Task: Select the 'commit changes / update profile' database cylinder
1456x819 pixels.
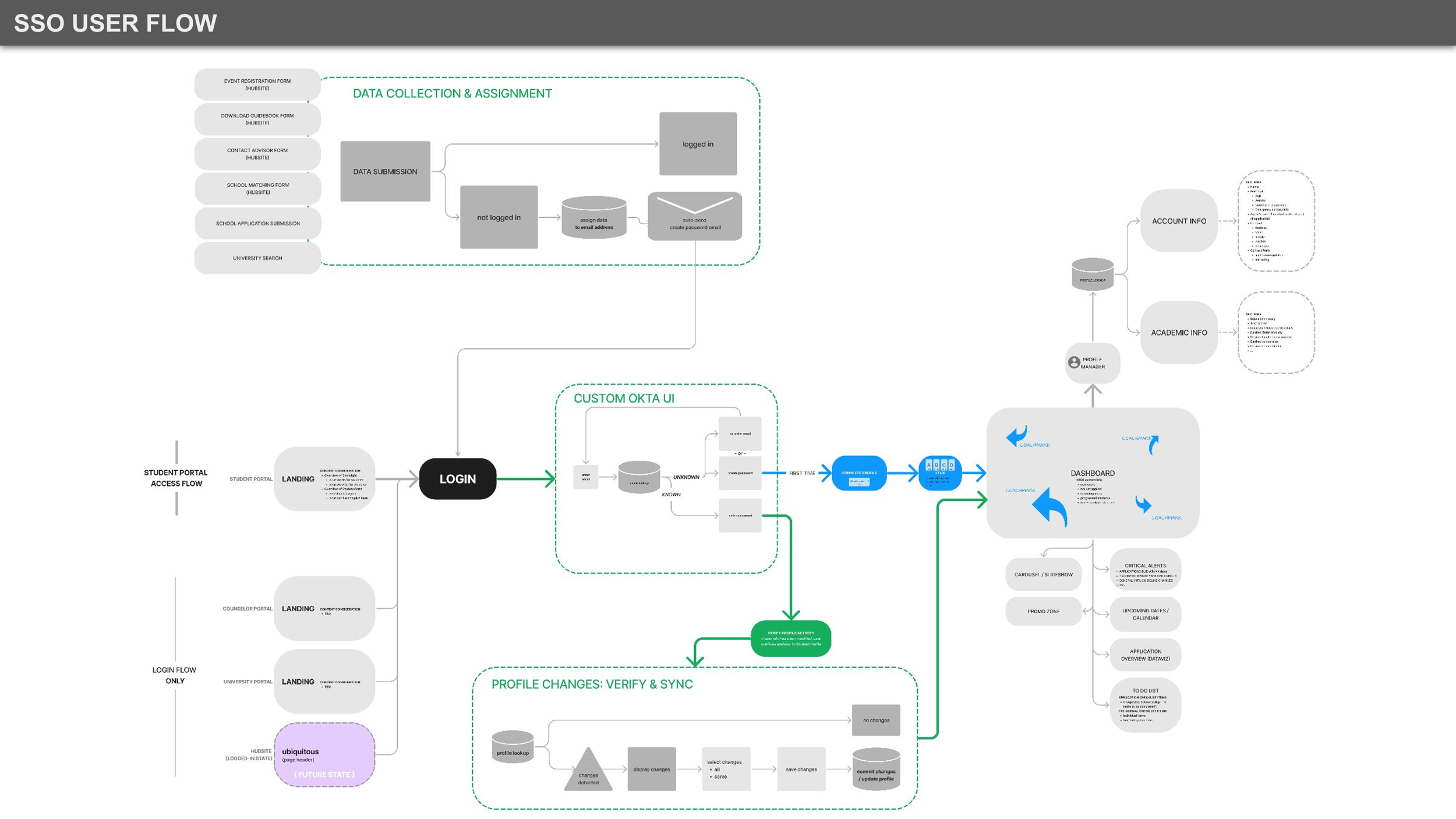Action: [x=876, y=769]
